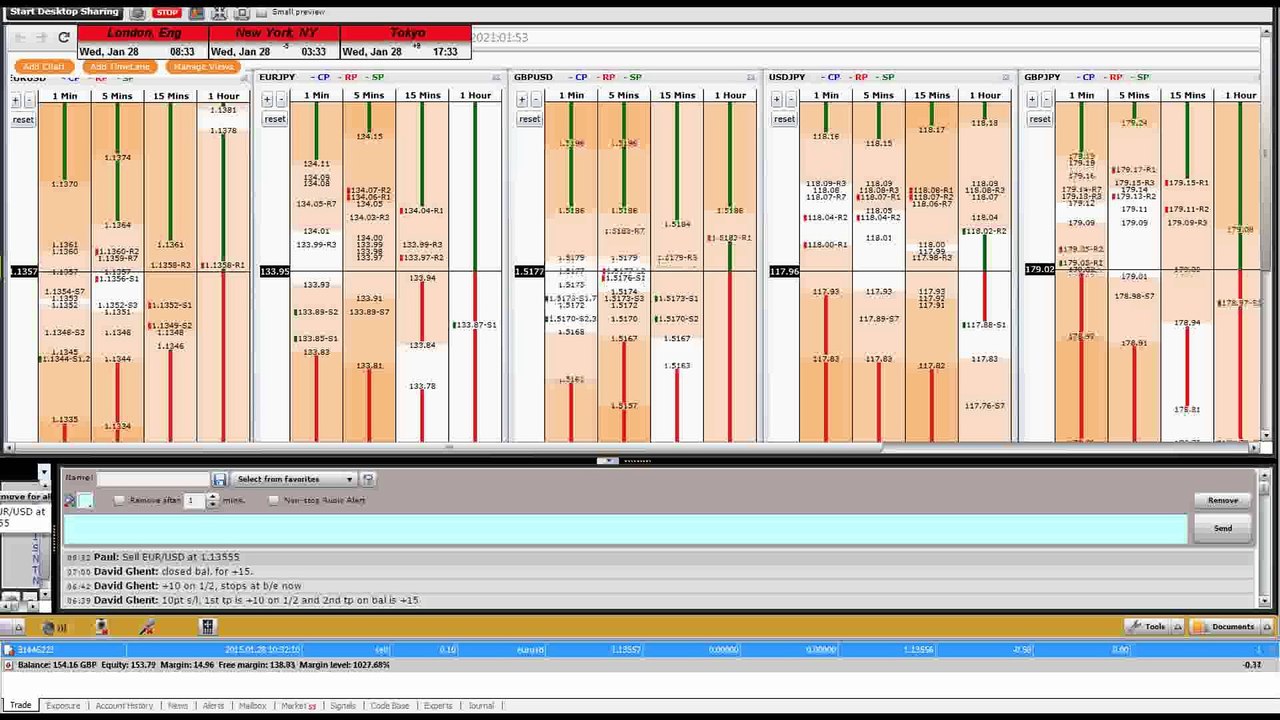Enable the Remove after checkbox
The image size is (1280, 720).
(120, 500)
